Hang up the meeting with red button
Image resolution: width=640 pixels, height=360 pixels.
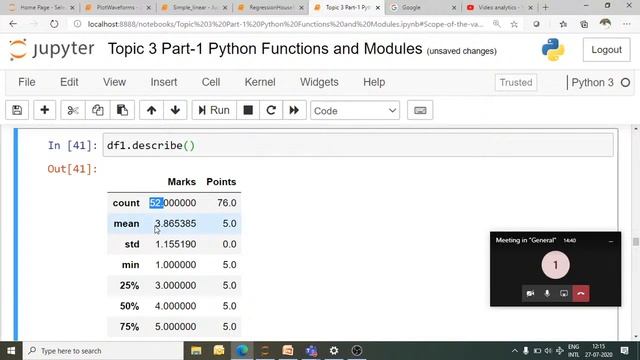tap(581, 293)
